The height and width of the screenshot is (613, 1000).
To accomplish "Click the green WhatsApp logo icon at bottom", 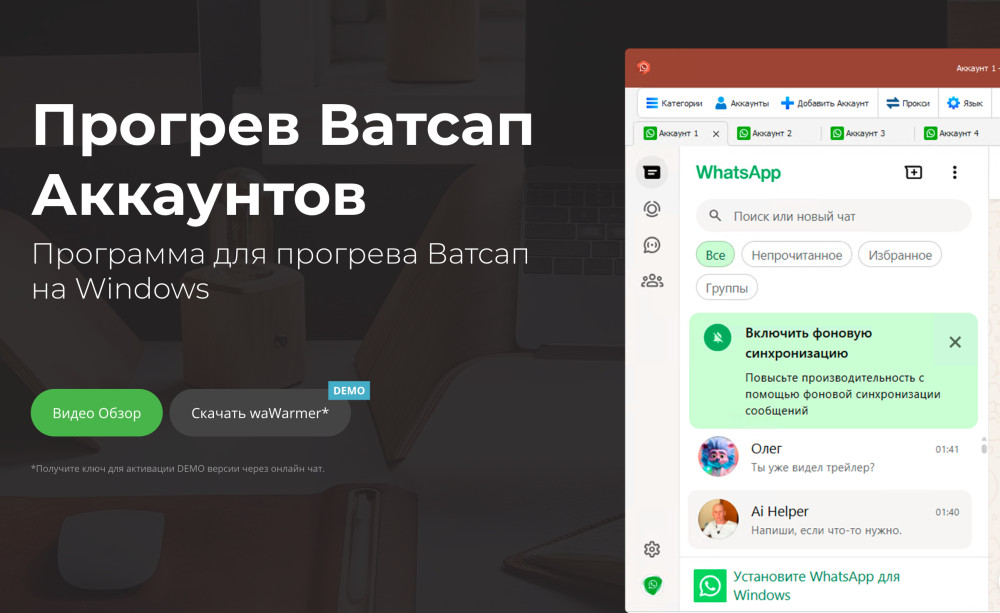I will click(x=710, y=586).
